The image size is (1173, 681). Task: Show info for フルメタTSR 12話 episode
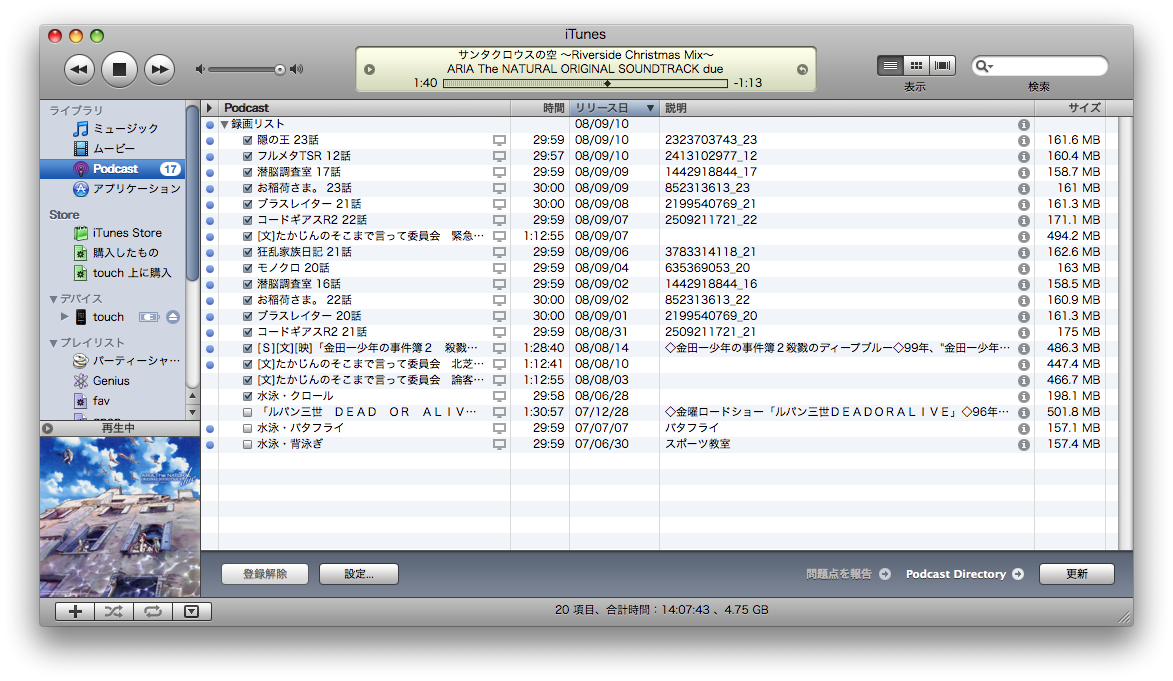tap(1023, 156)
